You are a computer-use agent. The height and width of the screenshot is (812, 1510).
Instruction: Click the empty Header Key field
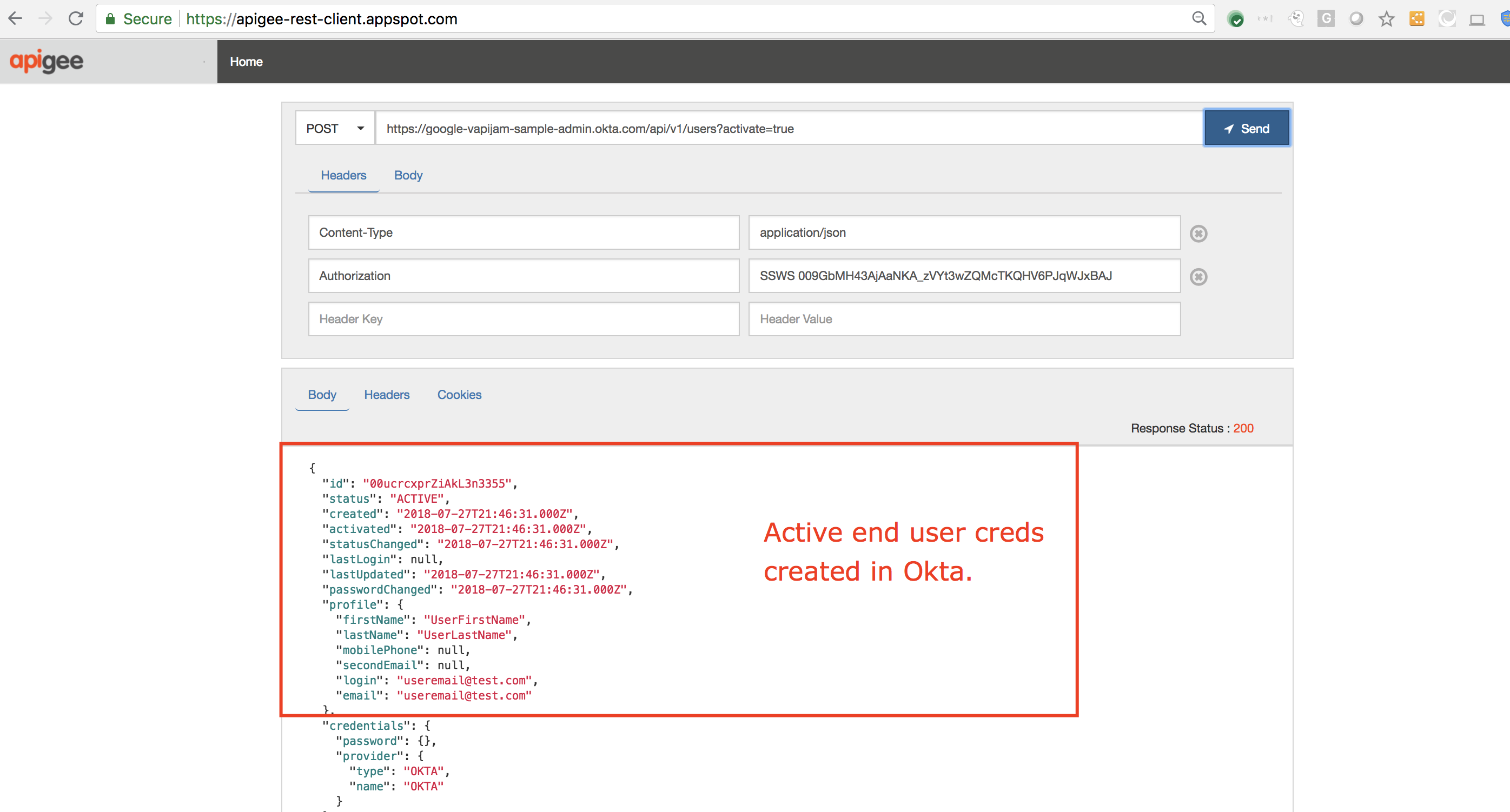coord(524,320)
